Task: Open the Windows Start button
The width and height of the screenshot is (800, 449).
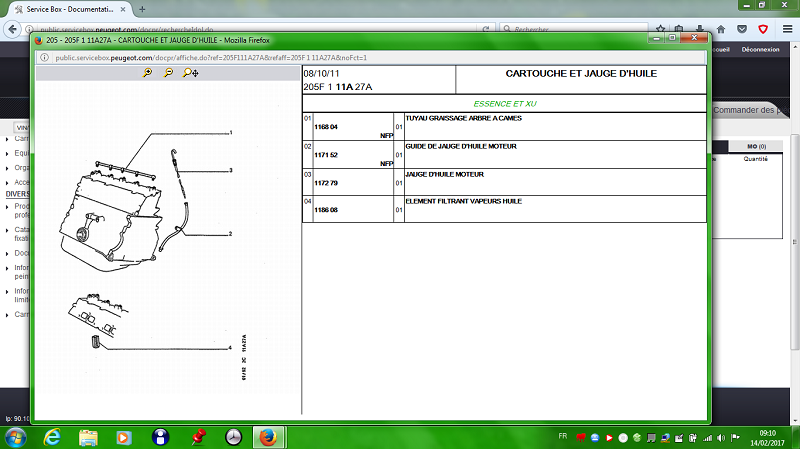Action: click(16, 438)
